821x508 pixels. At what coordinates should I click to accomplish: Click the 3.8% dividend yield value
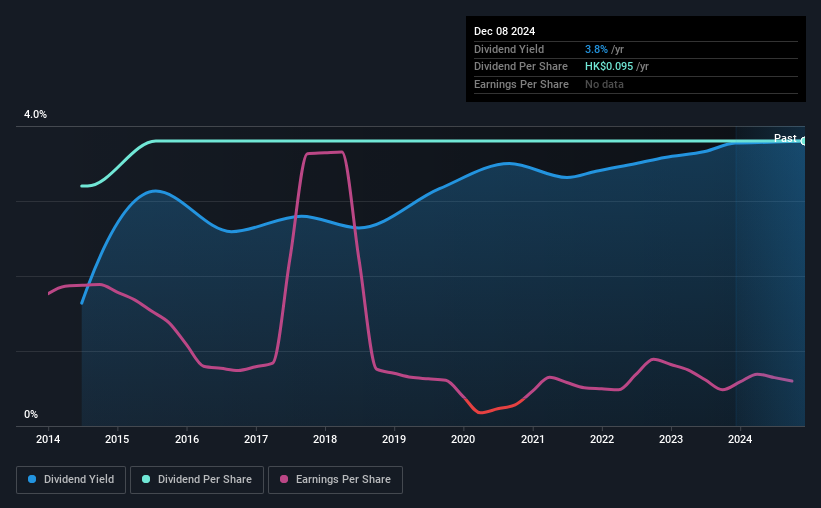[x=596, y=49]
